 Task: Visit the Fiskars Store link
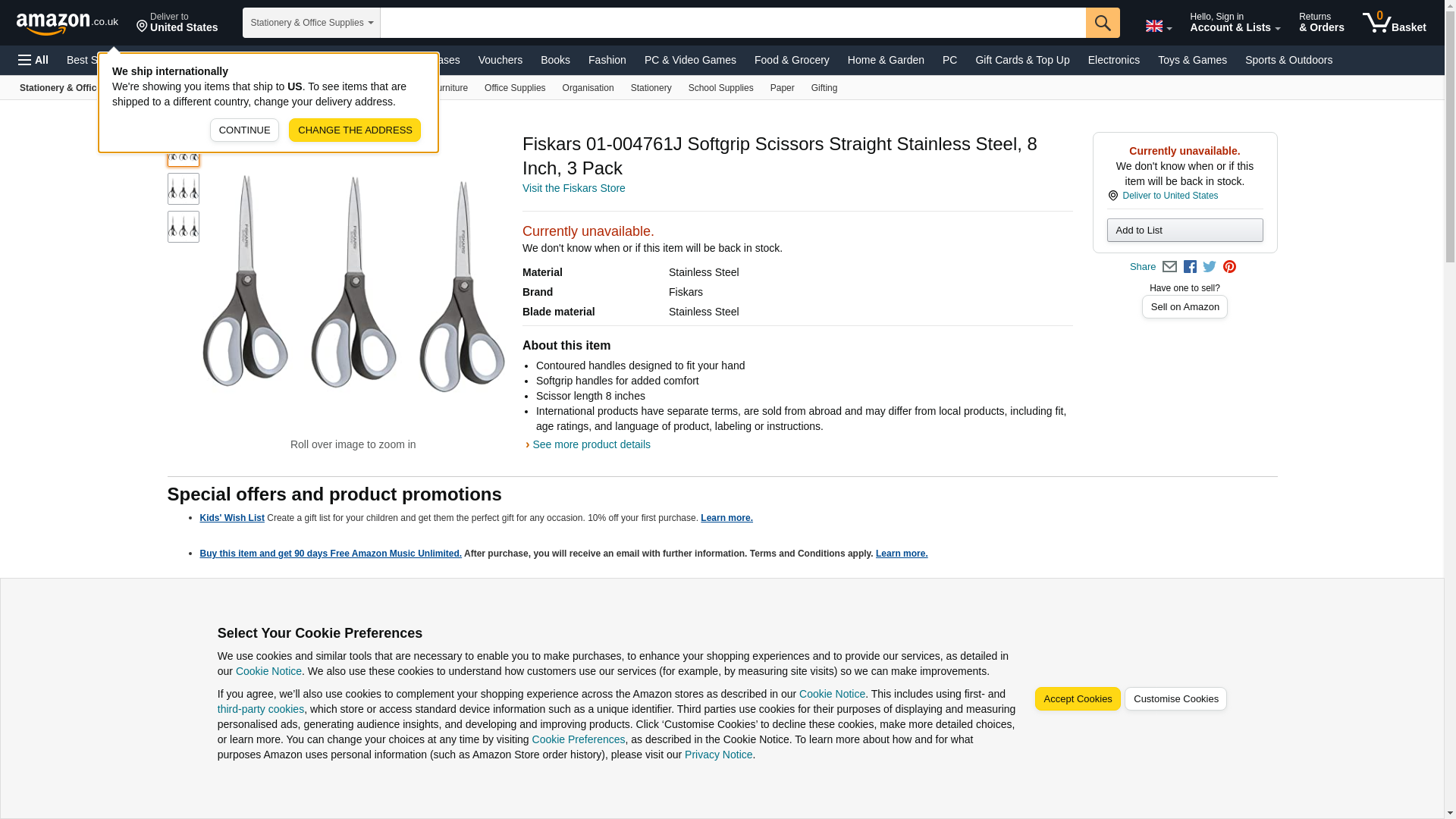pyautogui.click(x=573, y=188)
